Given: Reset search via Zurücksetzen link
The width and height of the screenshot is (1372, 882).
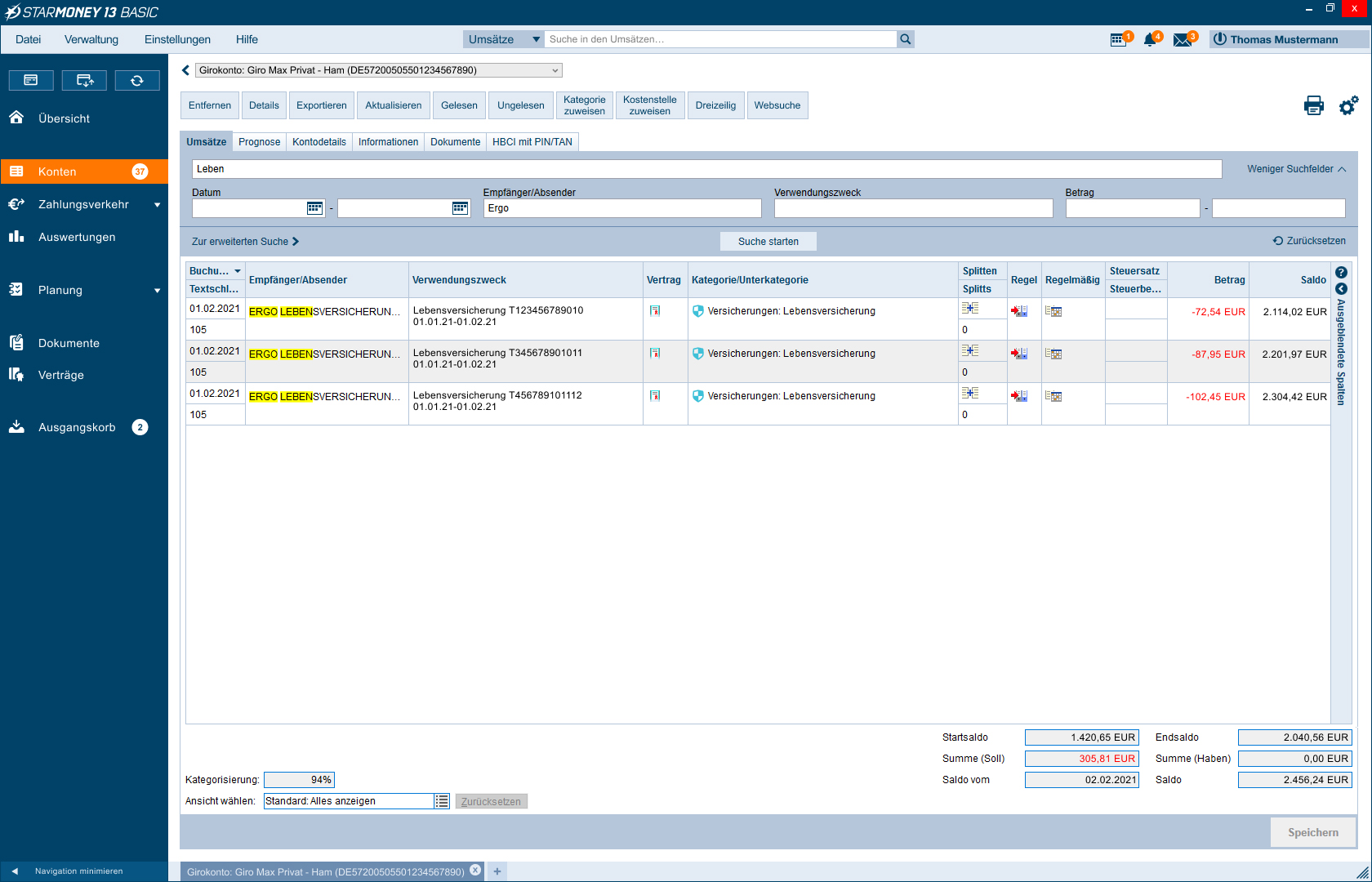Looking at the screenshot, I should tap(1309, 241).
